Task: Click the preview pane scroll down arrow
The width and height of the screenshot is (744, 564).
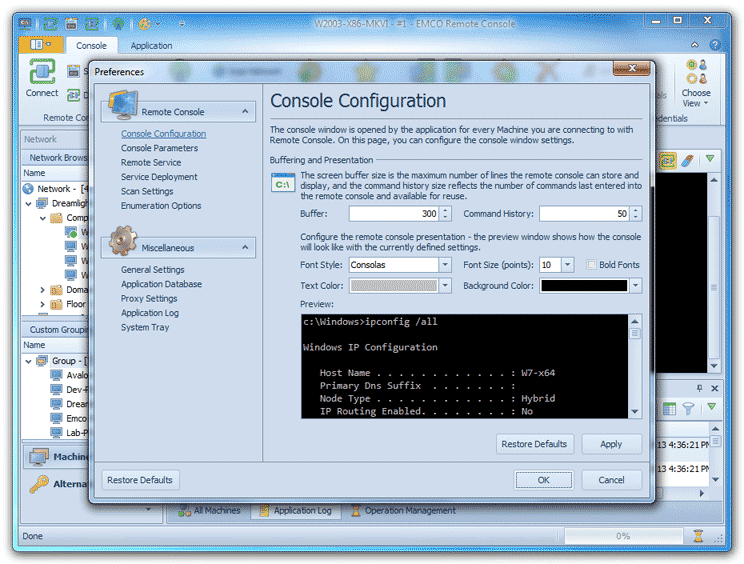Action: [635, 412]
